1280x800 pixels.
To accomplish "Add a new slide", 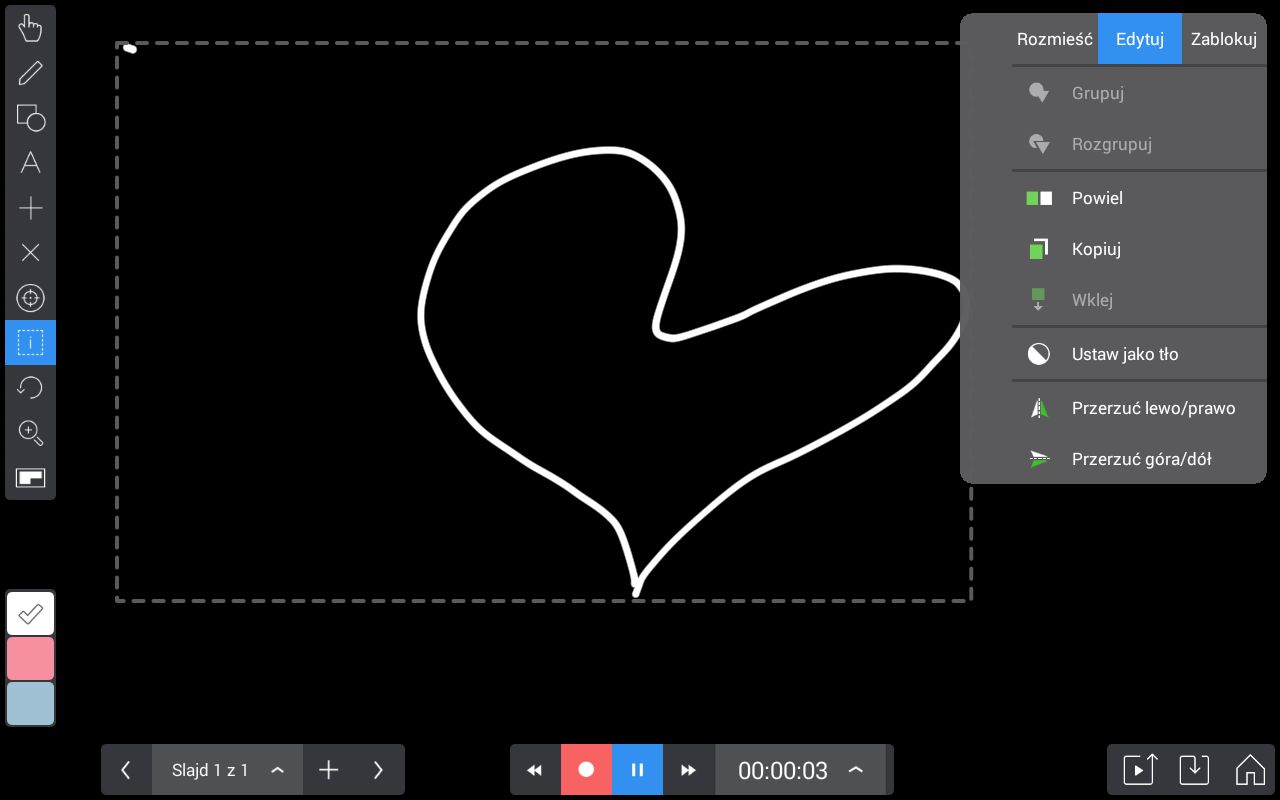I will click(328, 770).
